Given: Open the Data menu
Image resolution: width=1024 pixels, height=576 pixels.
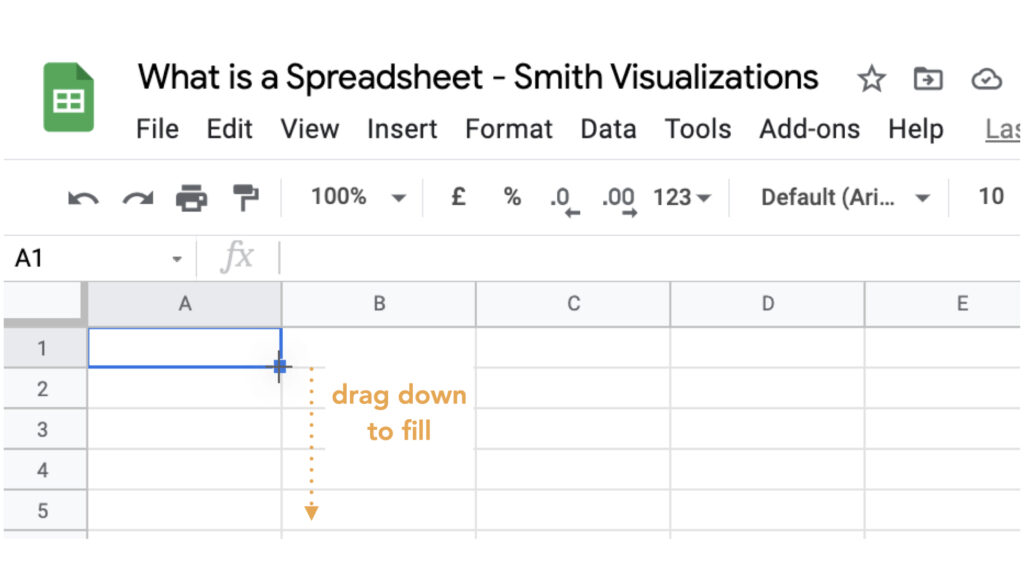Looking at the screenshot, I should pos(609,129).
